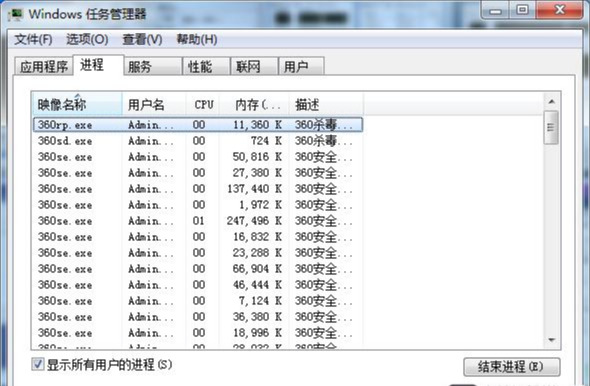590x386 pixels.
Task: Minimize the Task Manager window
Action: [x=495, y=11]
